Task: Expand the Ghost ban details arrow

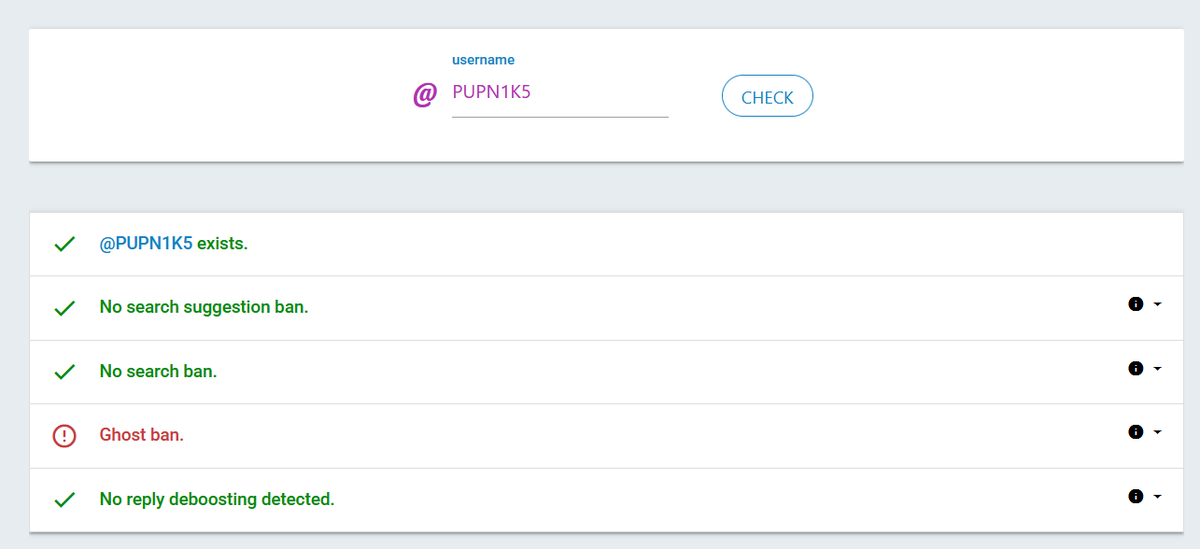Action: coord(1158,432)
